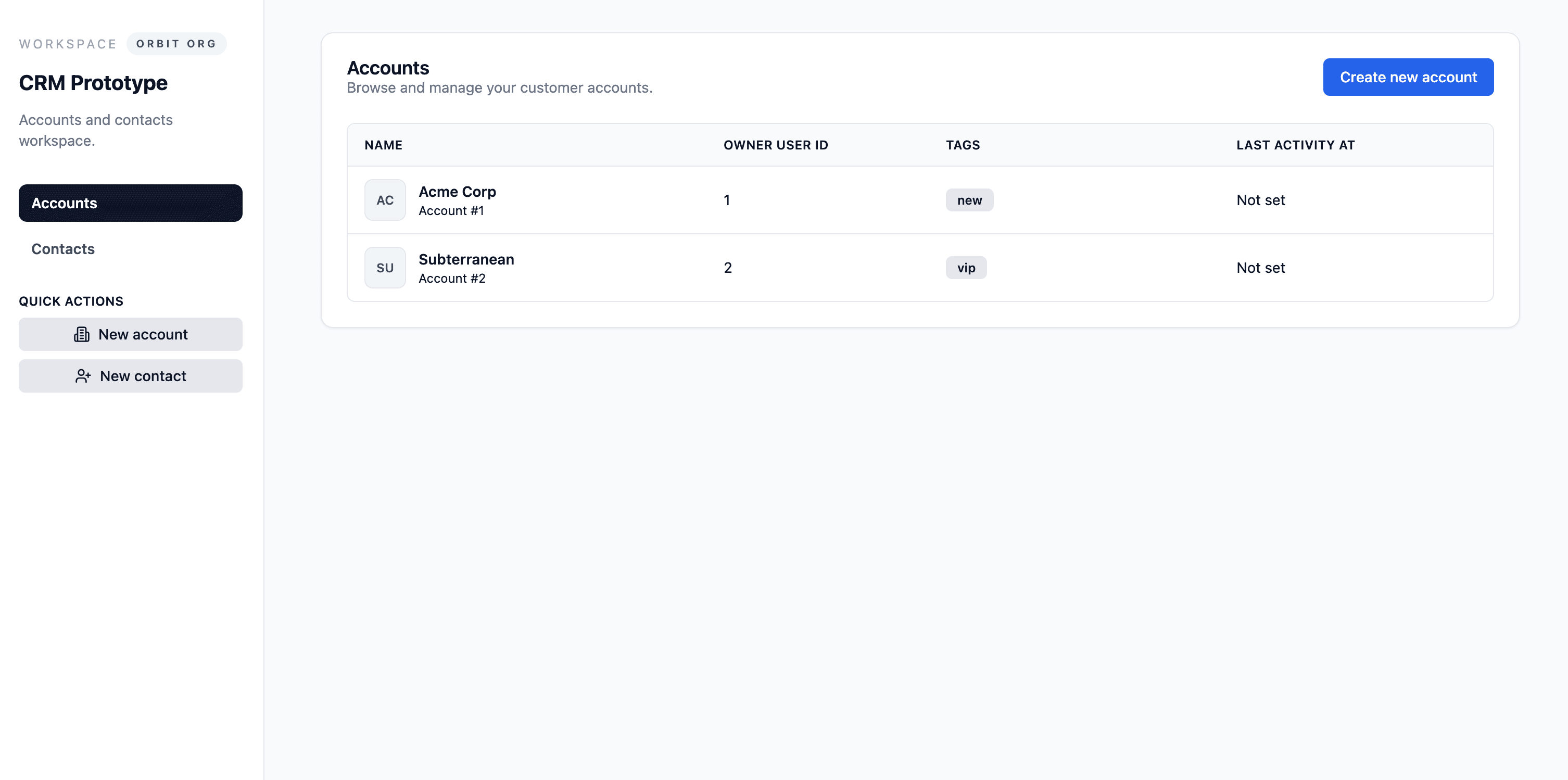Click the New contact quick action
This screenshot has width=1568, height=780.
[130, 376]
